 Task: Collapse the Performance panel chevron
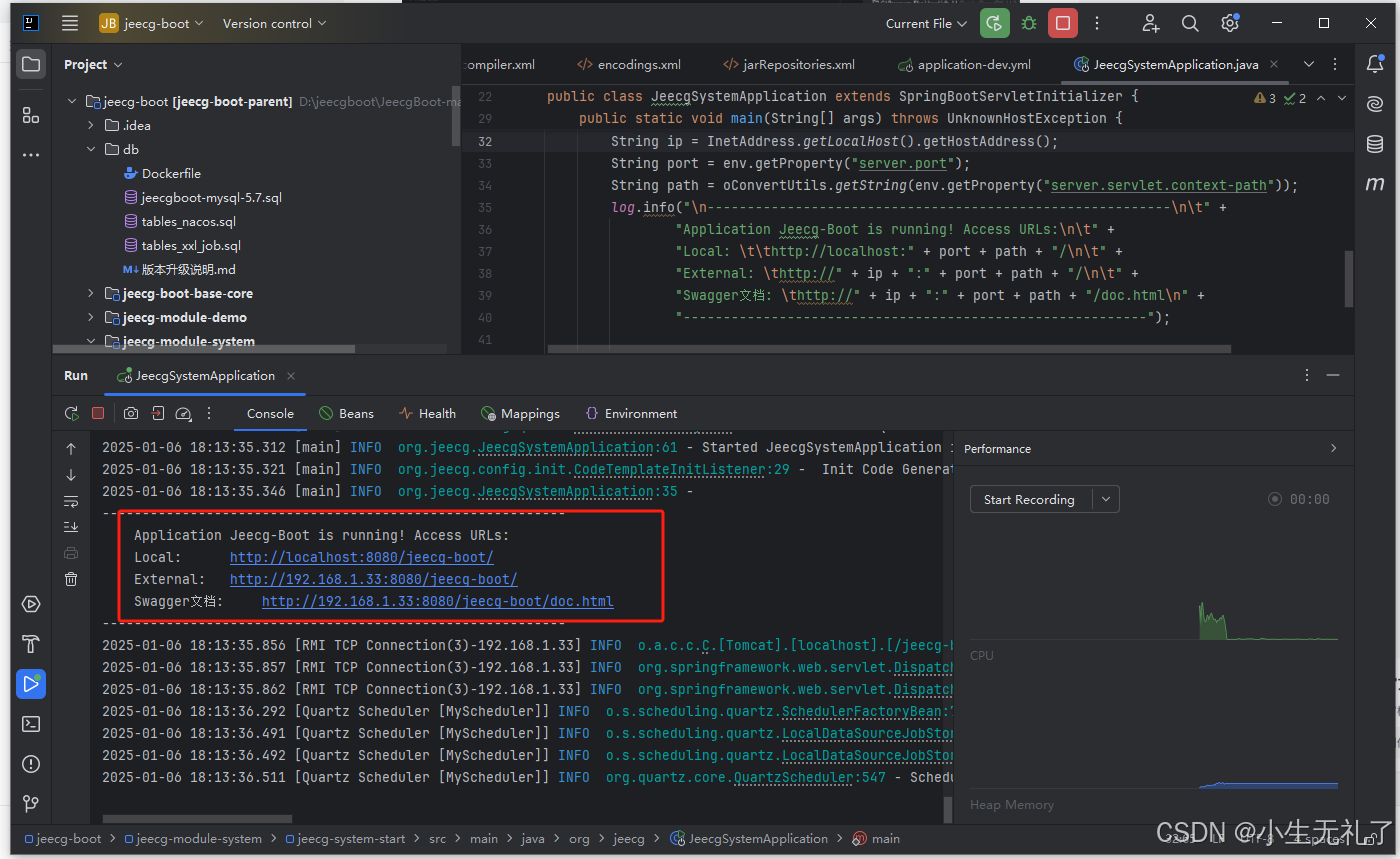coord(1333,448)
